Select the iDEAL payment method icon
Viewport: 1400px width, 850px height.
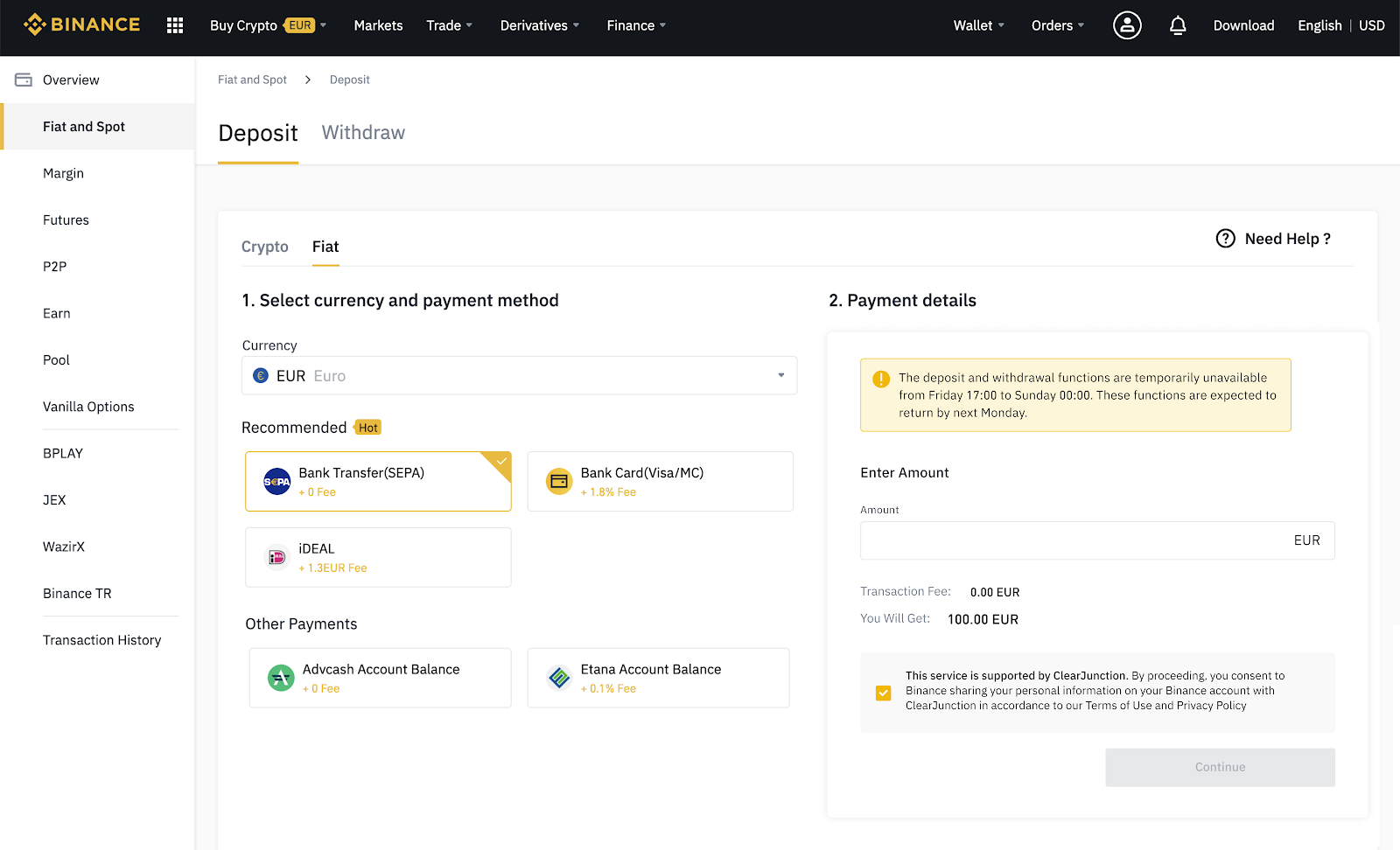[276, 557]
